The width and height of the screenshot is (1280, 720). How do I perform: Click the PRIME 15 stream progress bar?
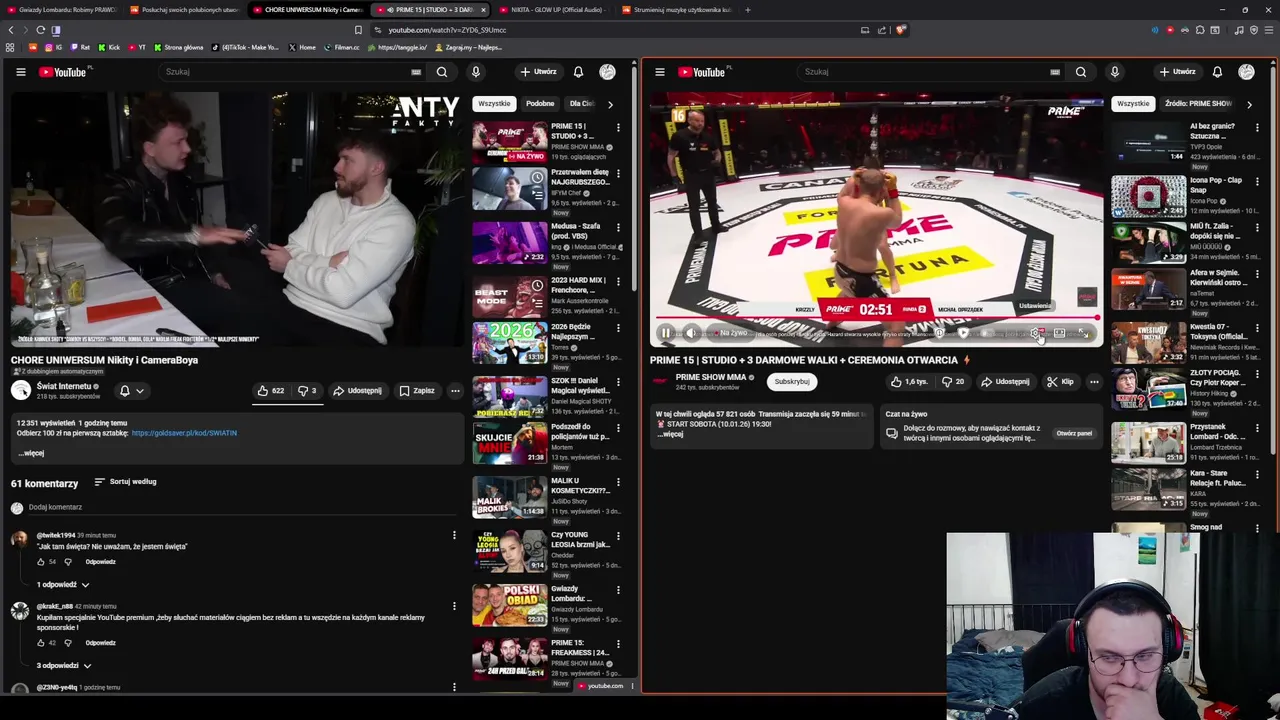click(876, 319)
